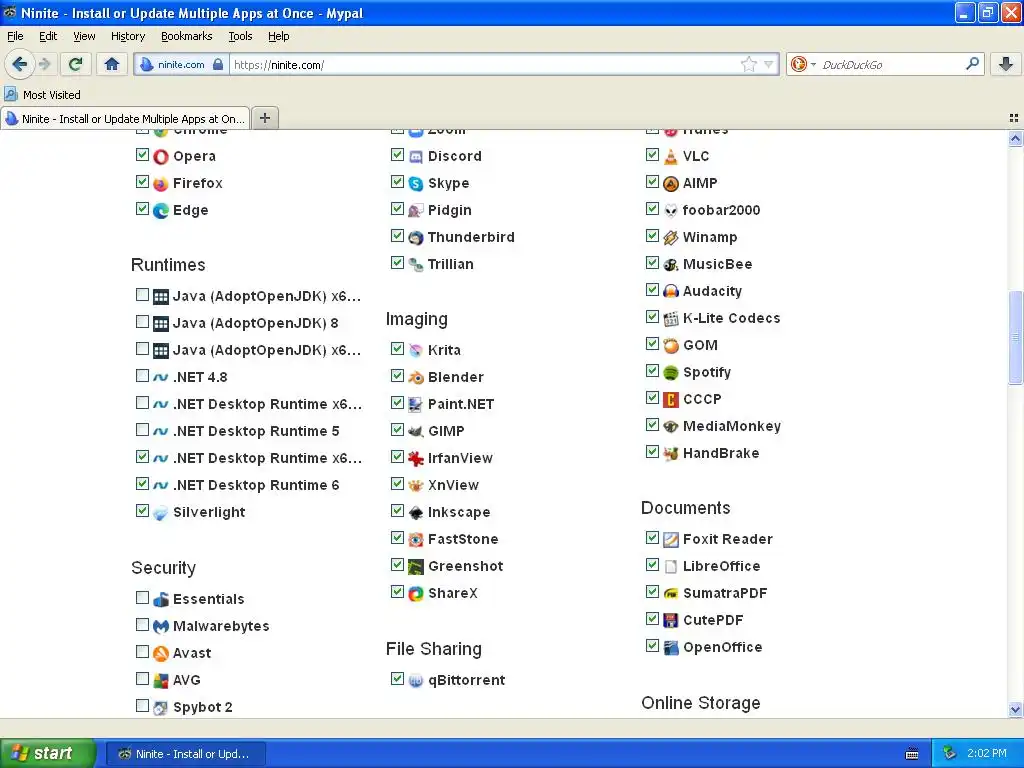Open the home page button
This screenshot has width=1024, height=768.
click(x=112, y=64)
